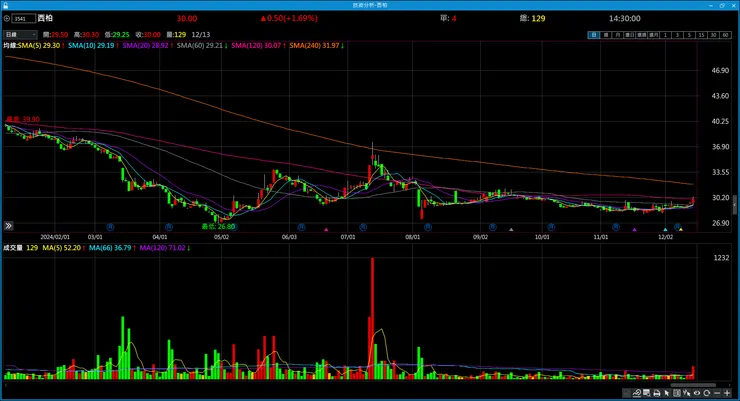Select the 15-minute interval button
Image resolution: width=740 pixels, height=401 pixels.
702,35
